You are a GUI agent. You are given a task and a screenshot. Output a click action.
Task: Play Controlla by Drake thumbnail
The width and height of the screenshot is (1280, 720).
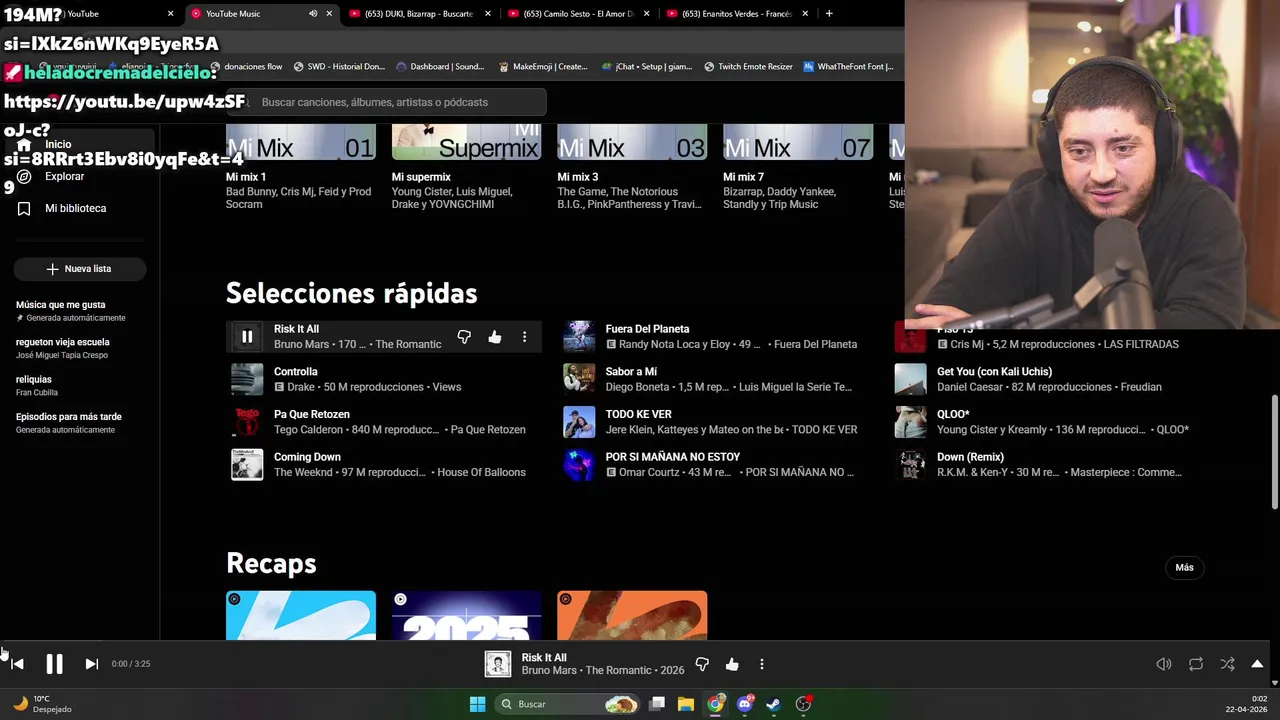tap(247, 379)
